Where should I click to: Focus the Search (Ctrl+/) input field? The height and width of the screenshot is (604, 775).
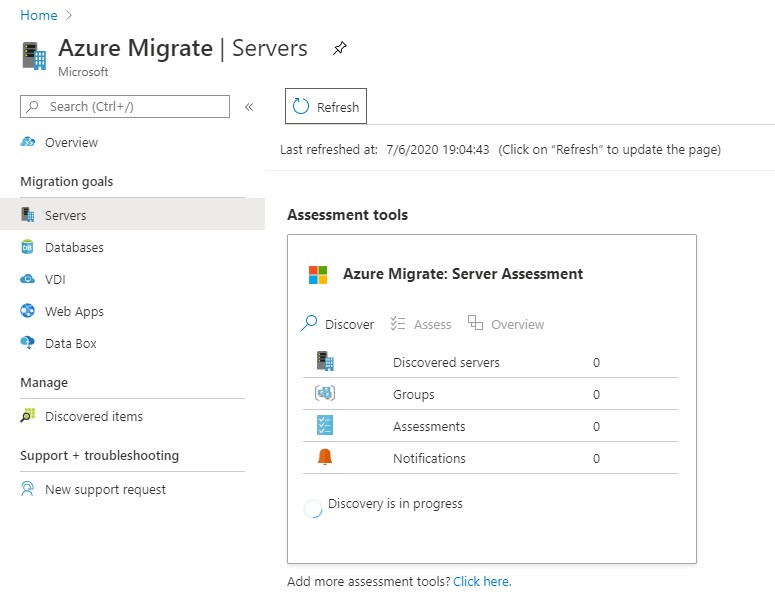click(125, 106)
